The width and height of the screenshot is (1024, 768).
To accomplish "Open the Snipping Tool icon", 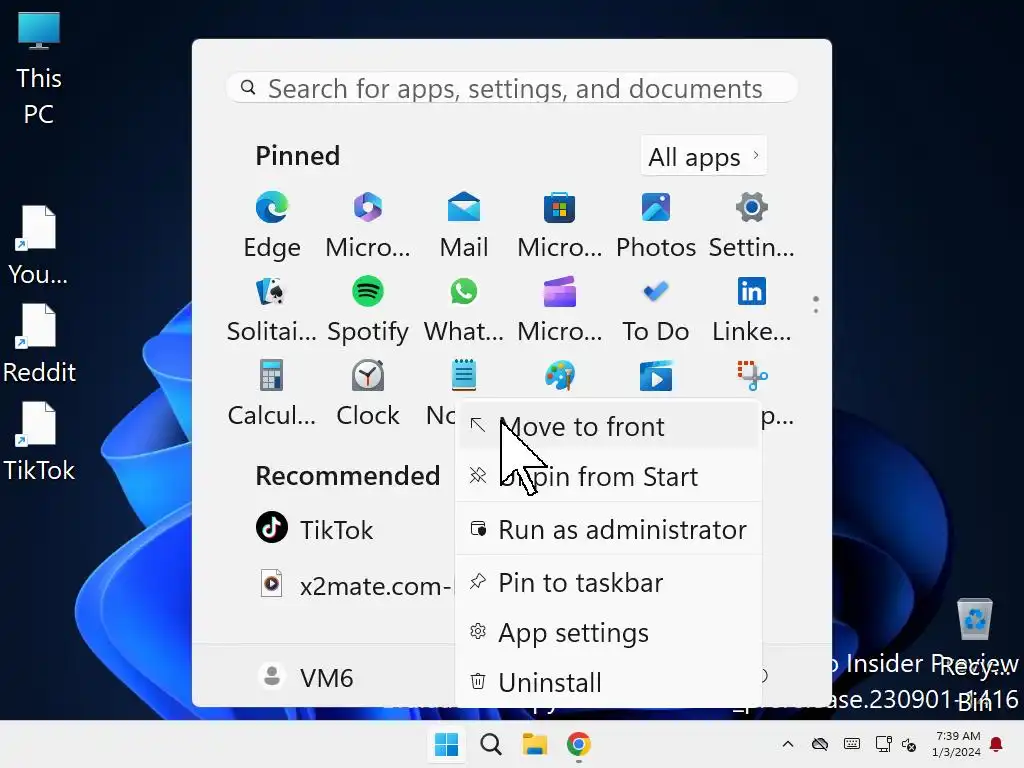I will (x=752, y=376).
